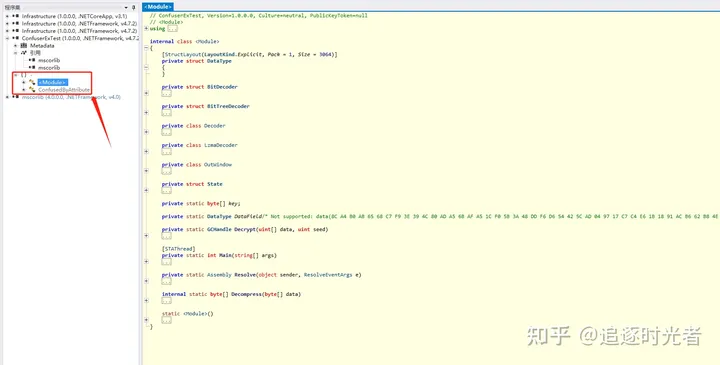Image resolution: width=720 pixels, height=365 pixels.
Task: Expand the Metadata tree node
Action: 16,45
